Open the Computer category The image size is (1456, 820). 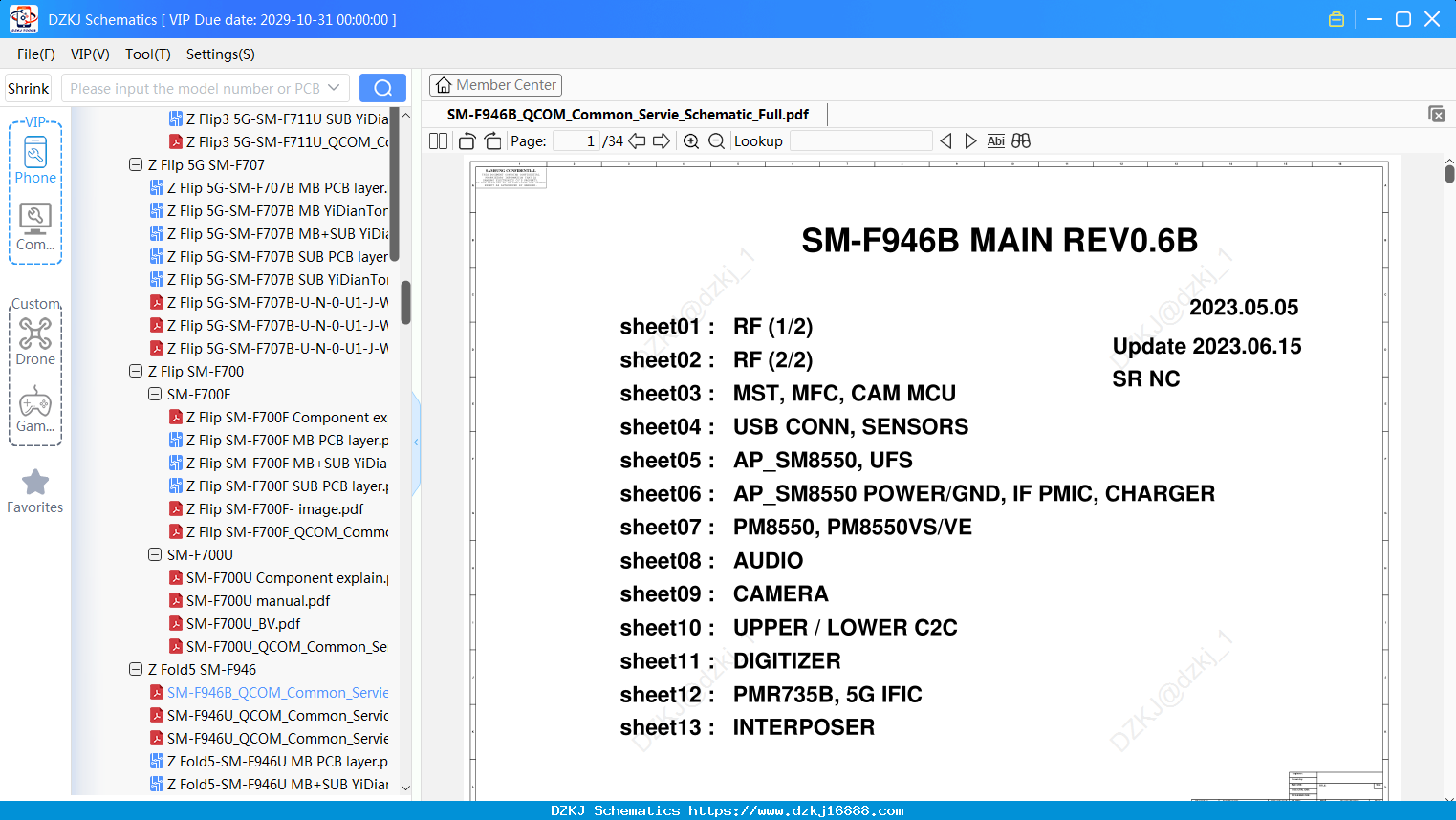coord(35,227)
